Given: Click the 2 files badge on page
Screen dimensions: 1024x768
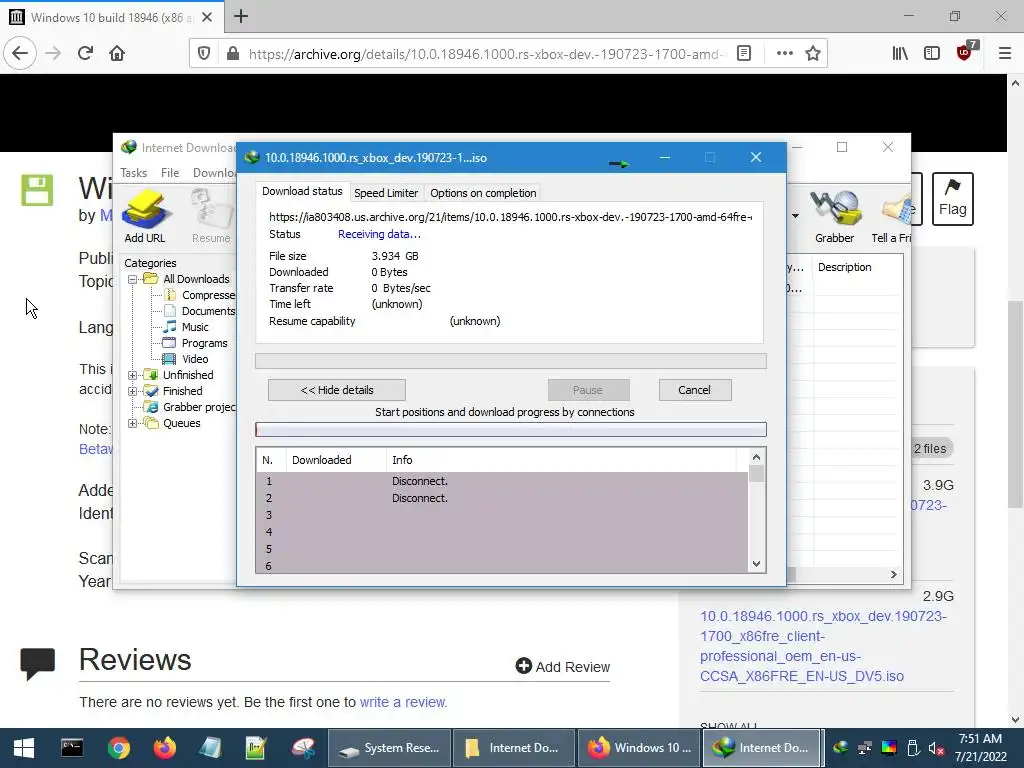Looking at the screenshot, I should [x=930, y=449].
